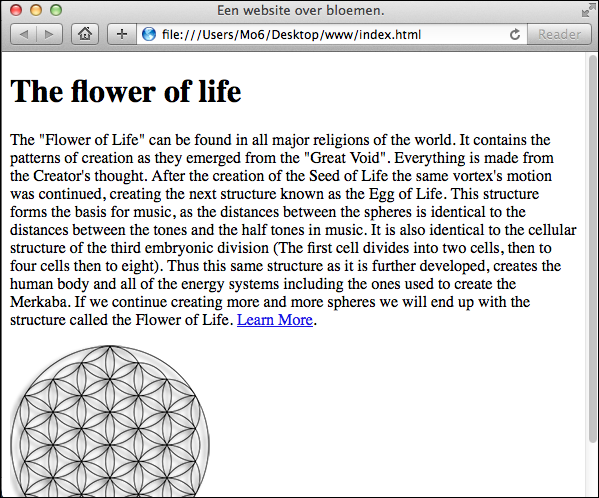This screenshot has height=498, width=599.
Task: Click the Reader button
Action: coord(559,34)
